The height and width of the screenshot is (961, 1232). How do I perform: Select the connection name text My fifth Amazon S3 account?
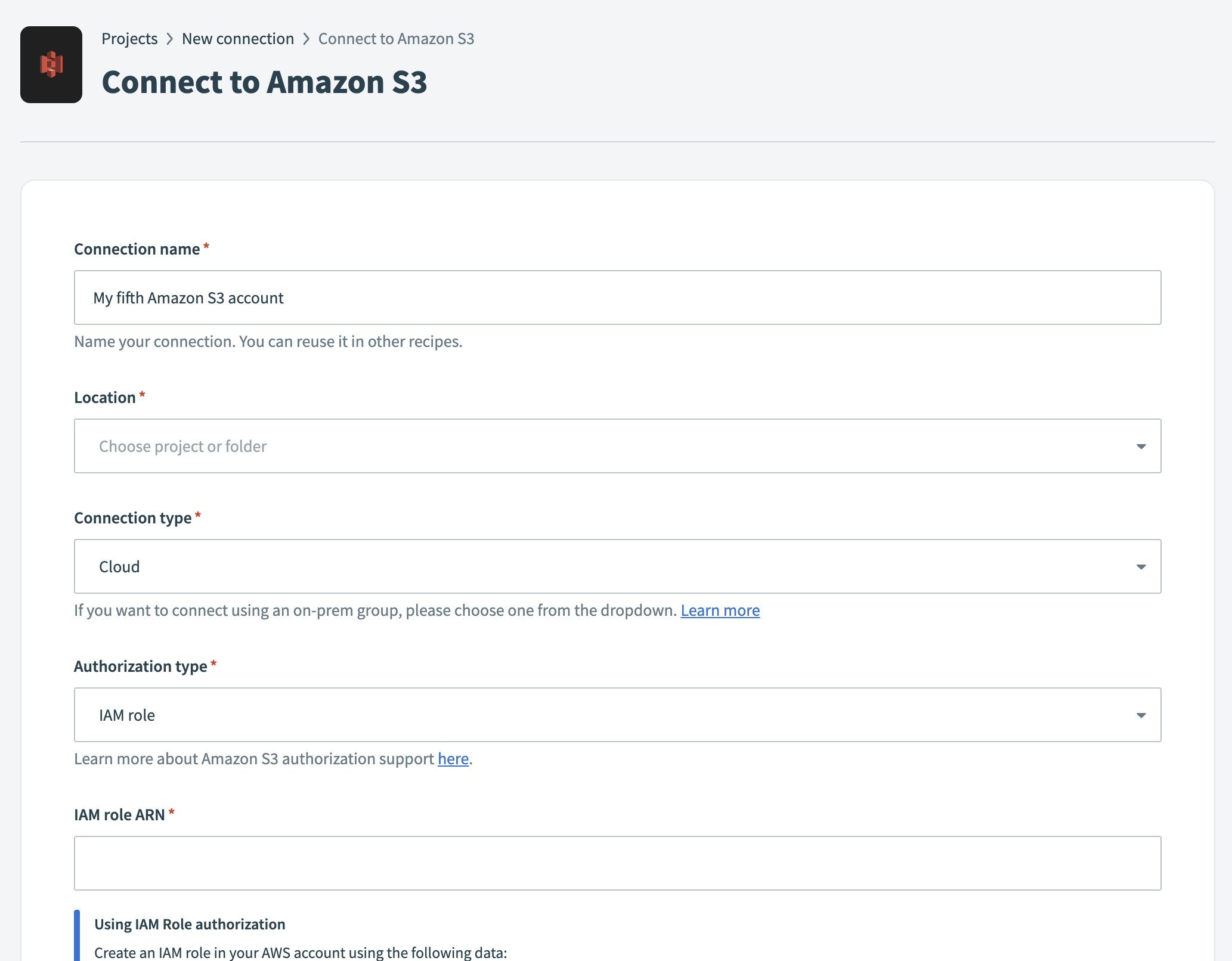(188, 297)
